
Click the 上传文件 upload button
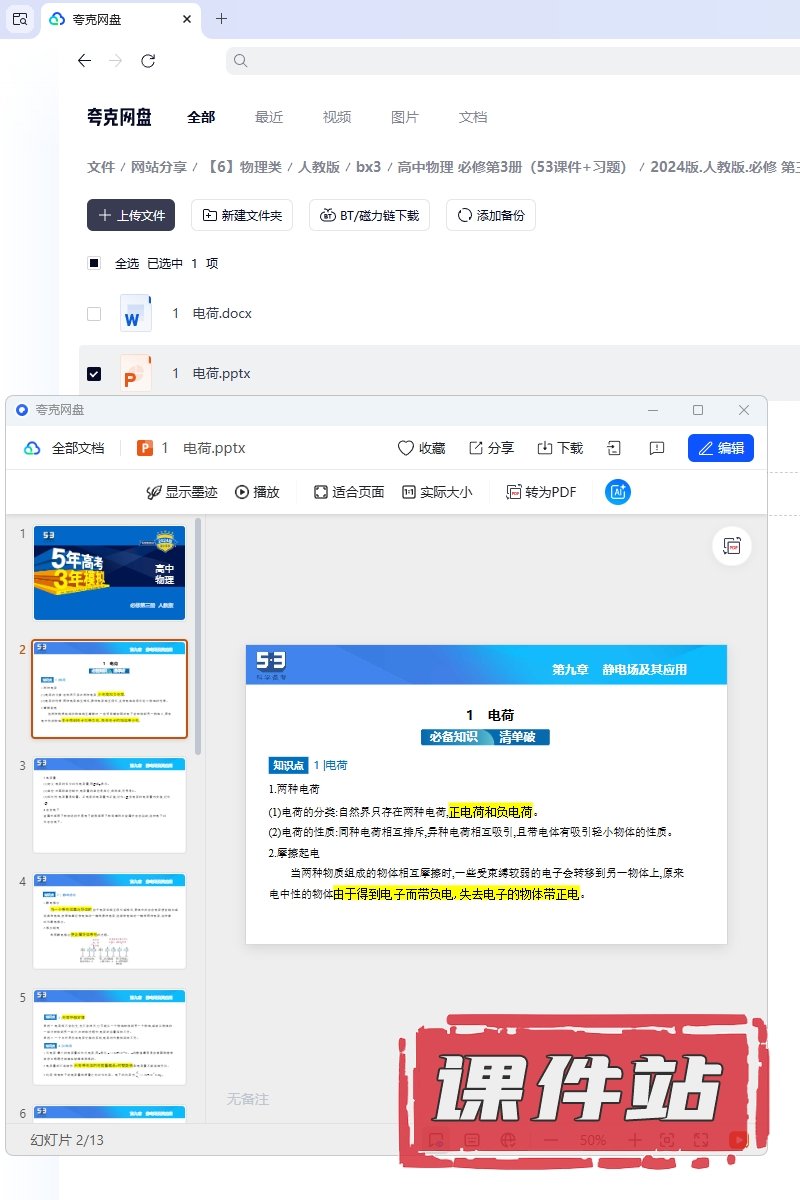[x=131, y=215]
